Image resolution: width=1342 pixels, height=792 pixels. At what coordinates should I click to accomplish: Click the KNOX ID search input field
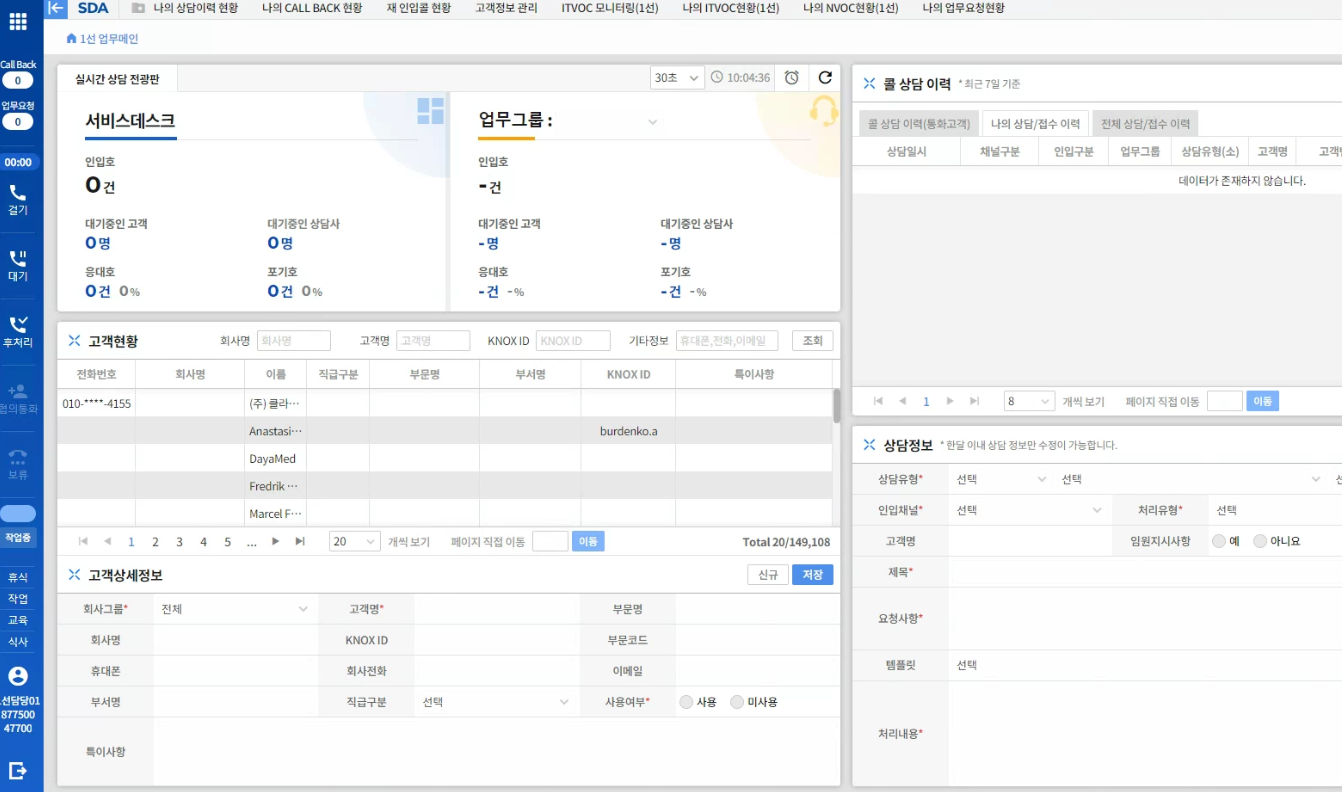573,341
